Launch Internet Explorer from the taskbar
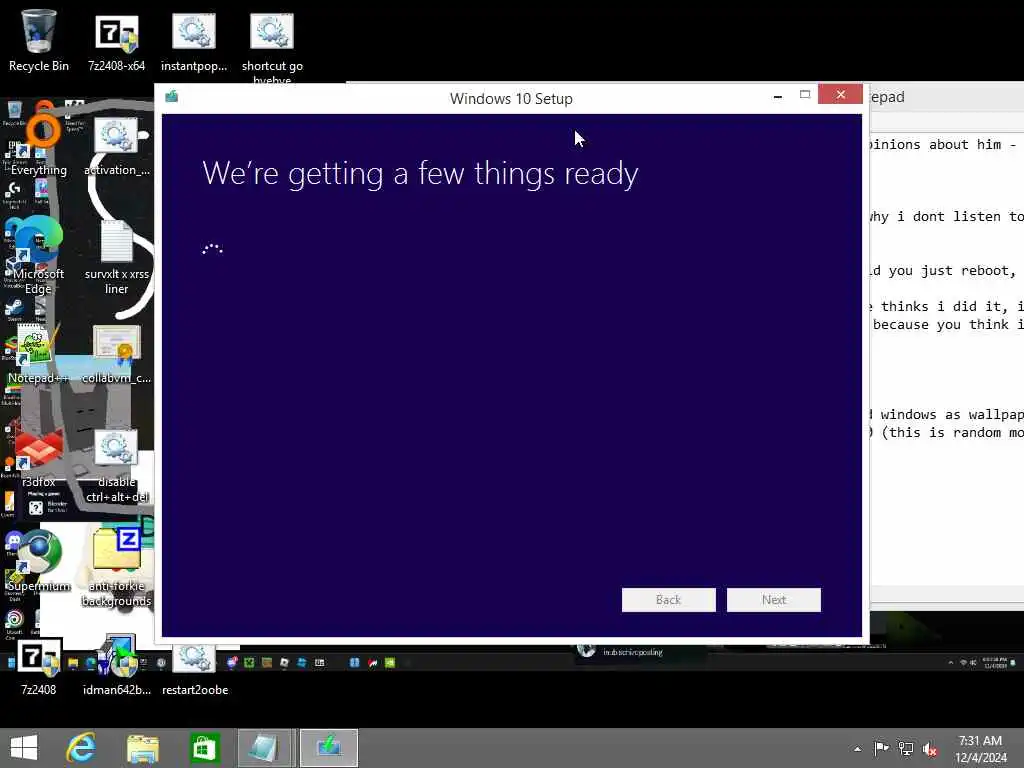Viewport: 1024px width, 768px height. [x=81, y=748]
